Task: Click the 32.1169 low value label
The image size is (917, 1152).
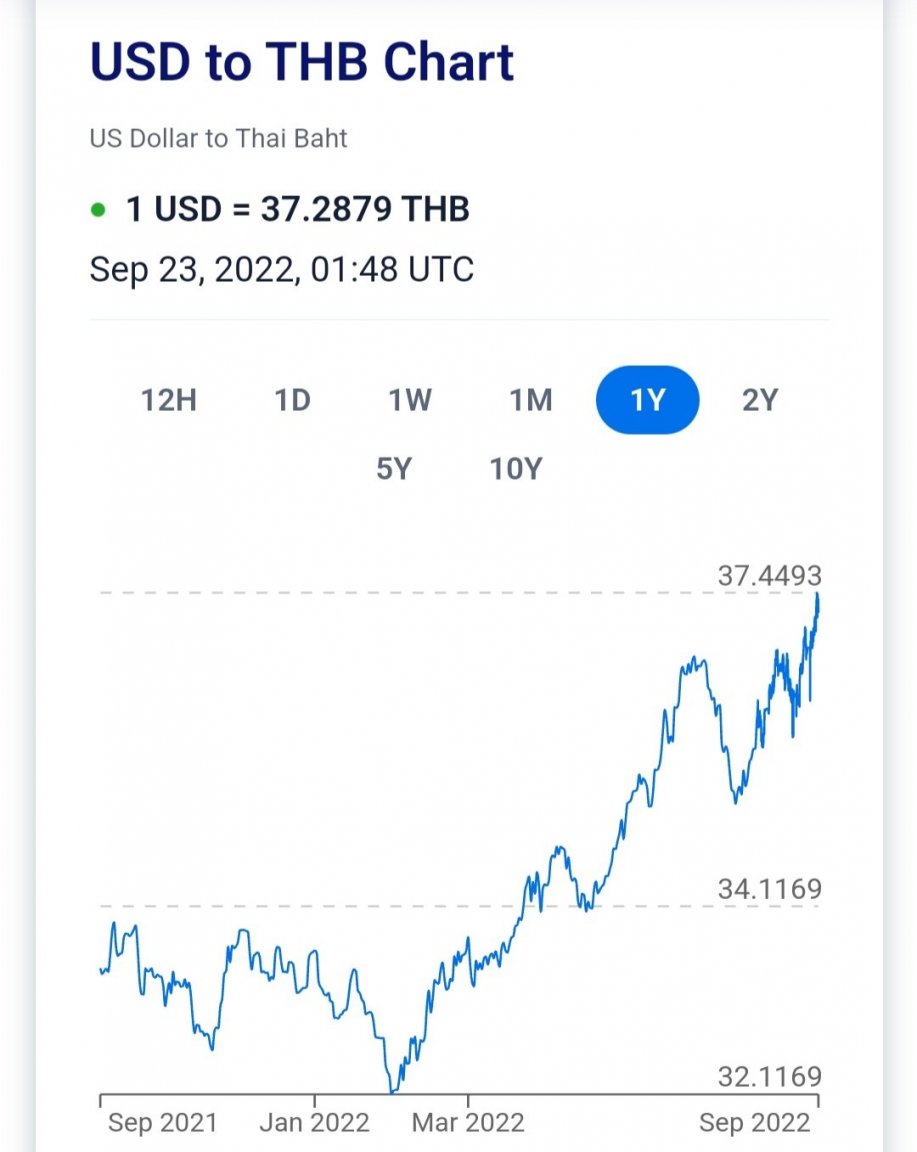Action: pyautogui.click(x=769, y=1076)
